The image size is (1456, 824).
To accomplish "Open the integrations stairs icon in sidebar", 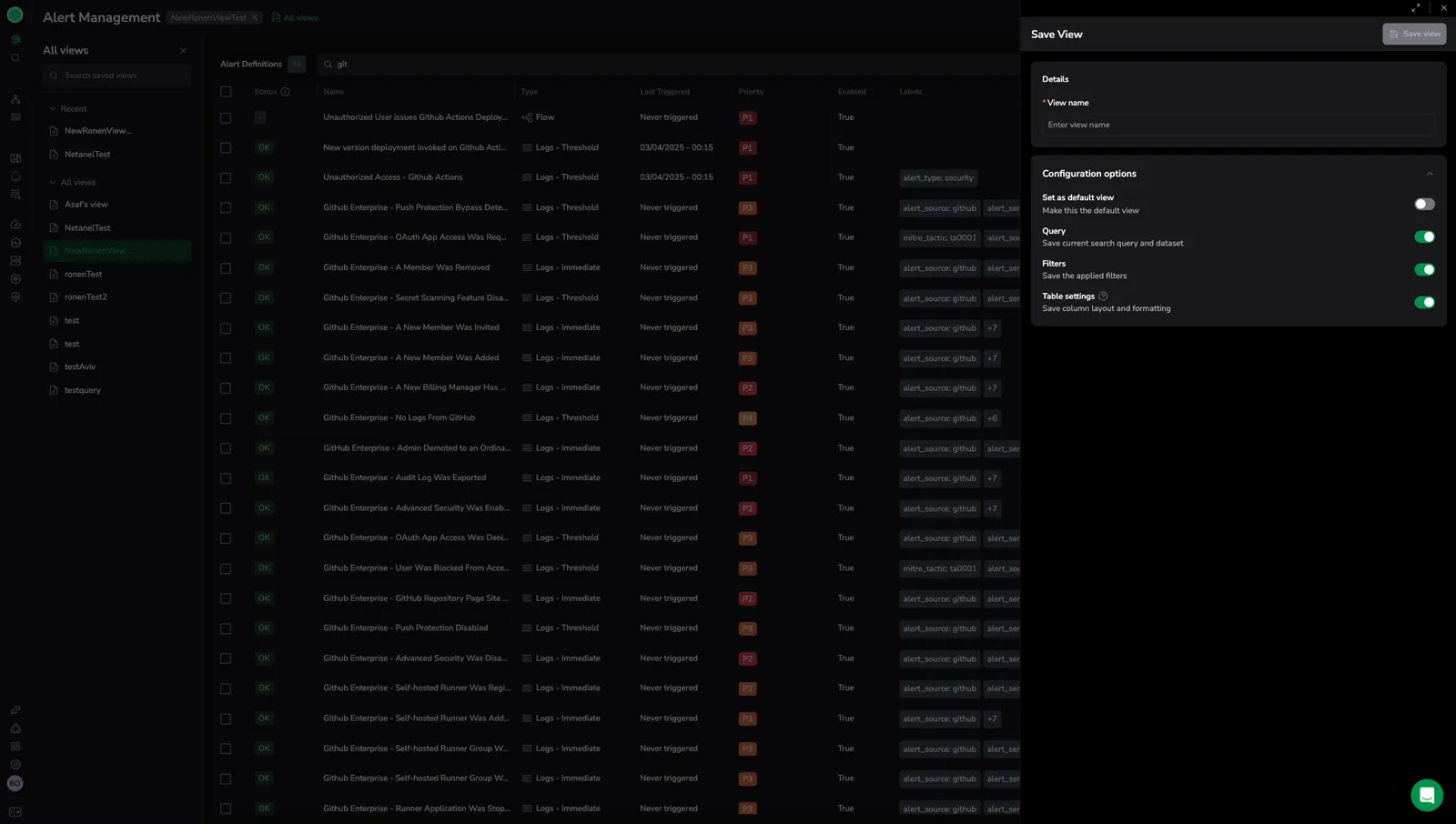I will click(15, 710).
